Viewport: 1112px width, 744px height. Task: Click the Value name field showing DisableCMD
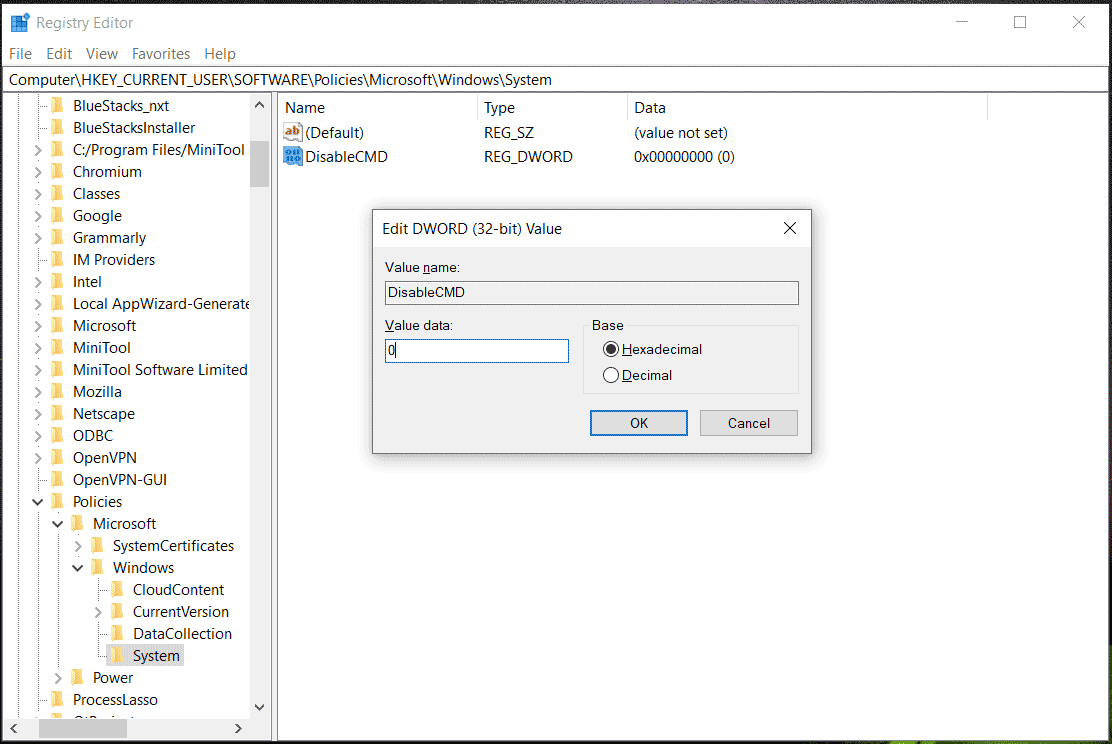[591, 292]
